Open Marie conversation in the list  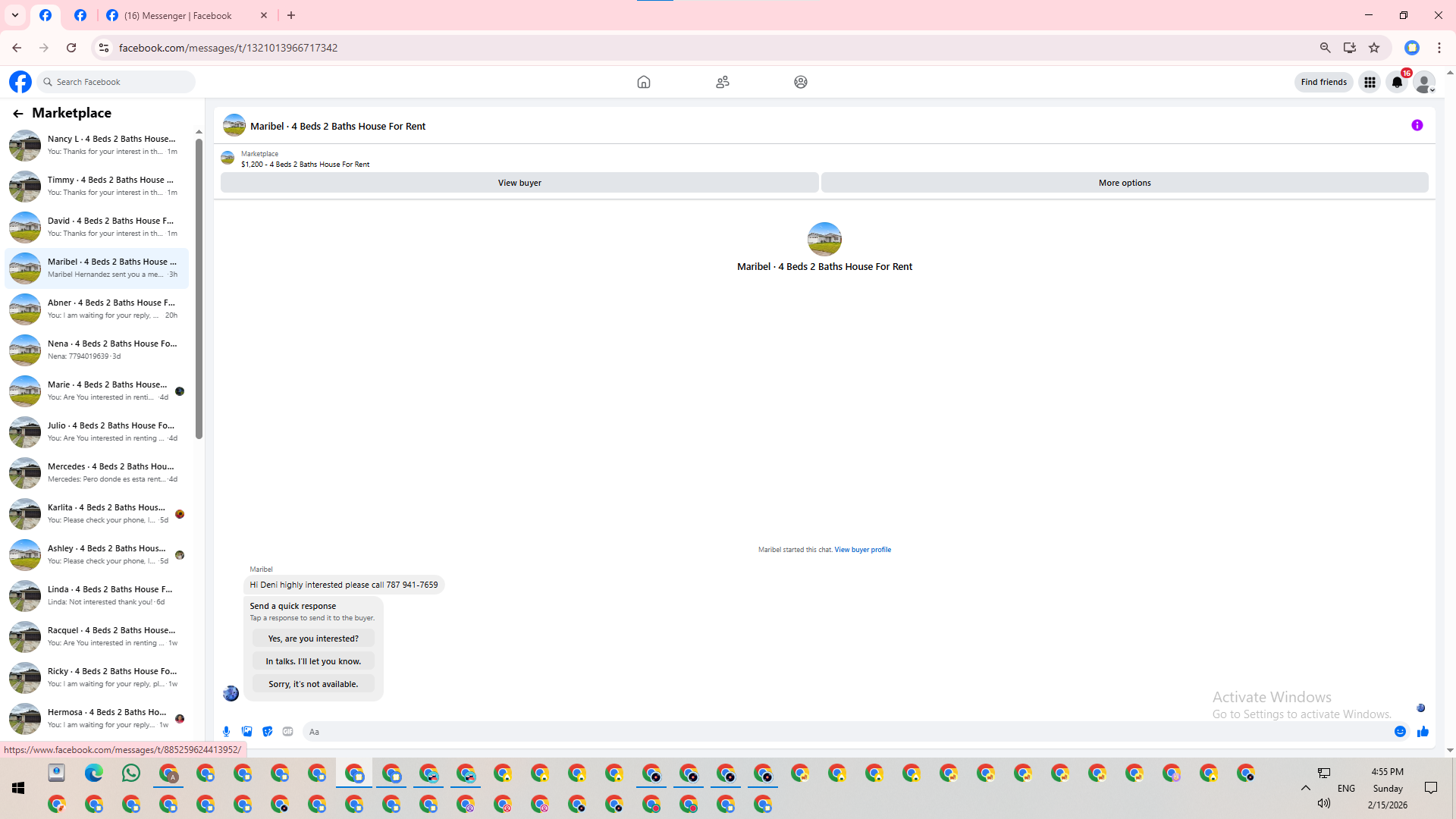click(x=96, y=391)
